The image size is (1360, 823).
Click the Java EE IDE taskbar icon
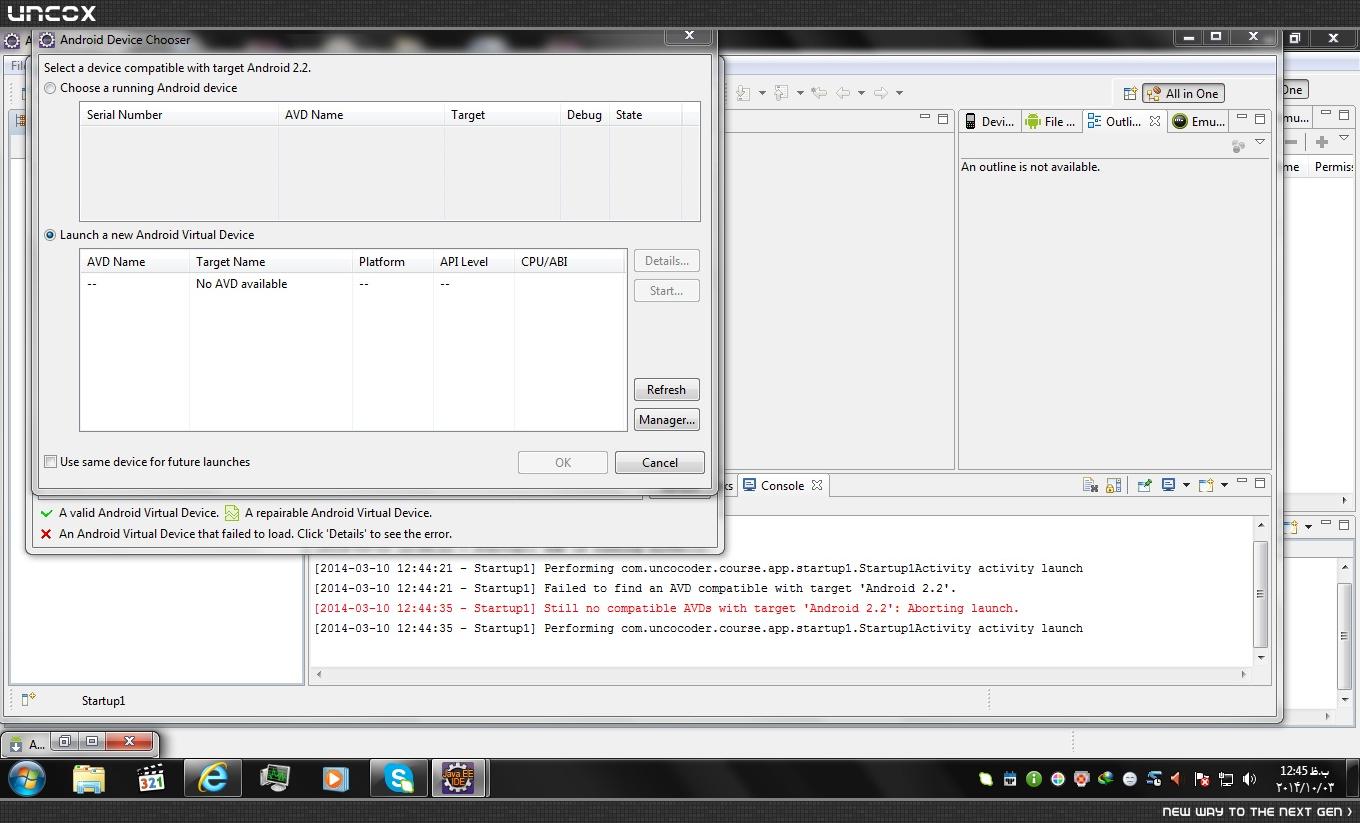[x=459, y=778]
